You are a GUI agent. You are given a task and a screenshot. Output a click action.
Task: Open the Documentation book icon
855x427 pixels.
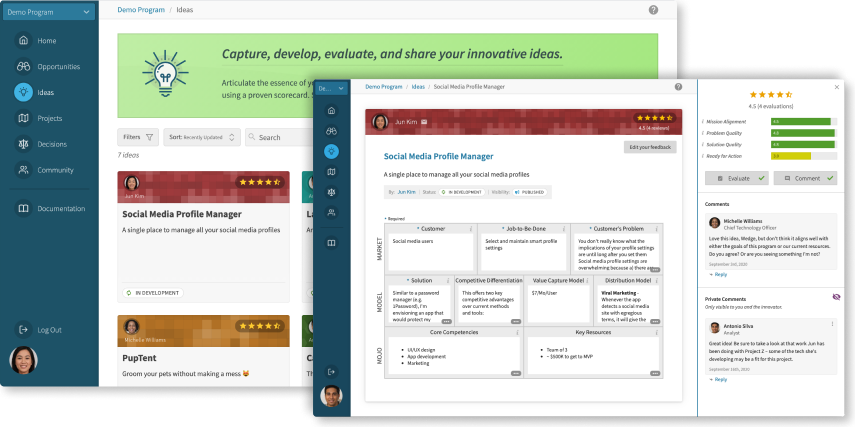click(x=23, y=209)
